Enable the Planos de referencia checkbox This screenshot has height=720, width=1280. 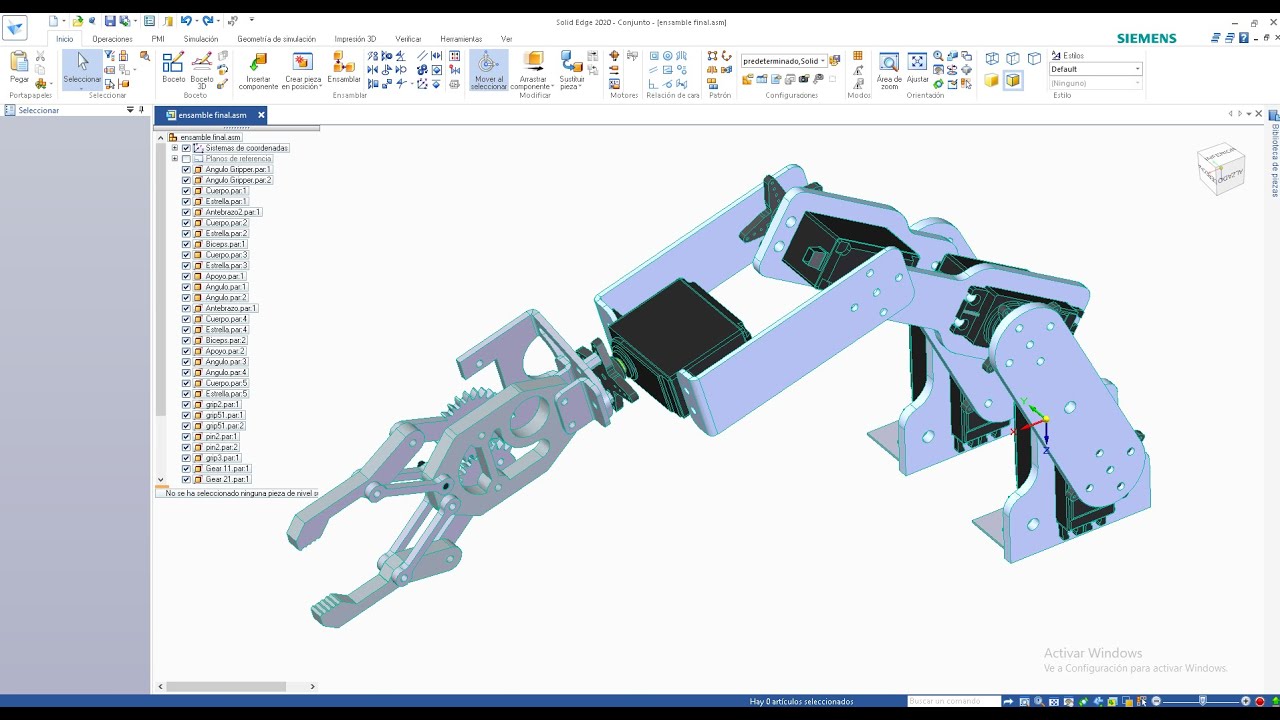pos(186,159)
